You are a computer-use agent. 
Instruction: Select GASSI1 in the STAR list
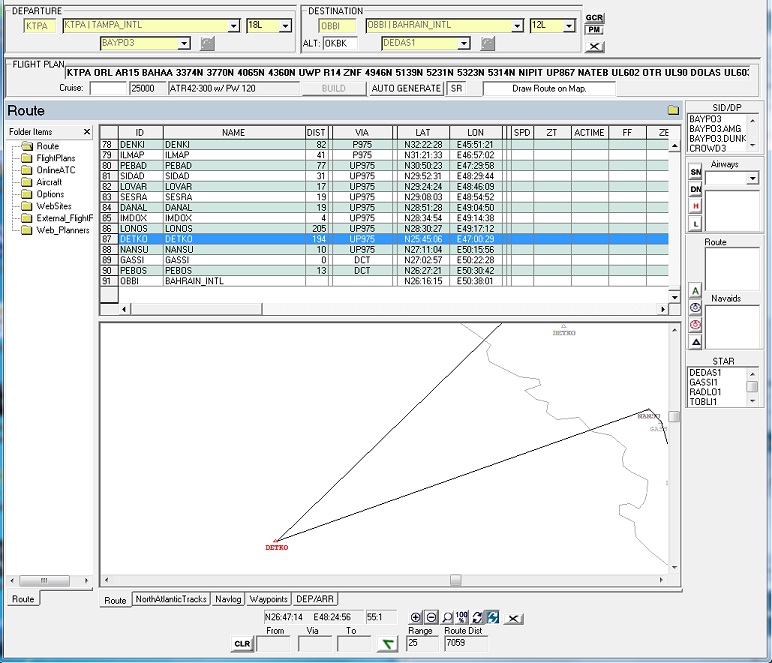coord(703,382)
